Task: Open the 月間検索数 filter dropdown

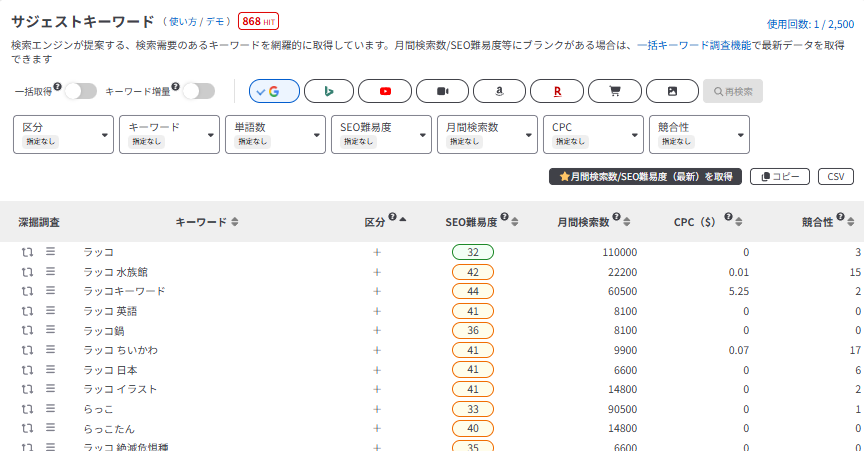Action: pyautogui.click(x=487, y=135)
